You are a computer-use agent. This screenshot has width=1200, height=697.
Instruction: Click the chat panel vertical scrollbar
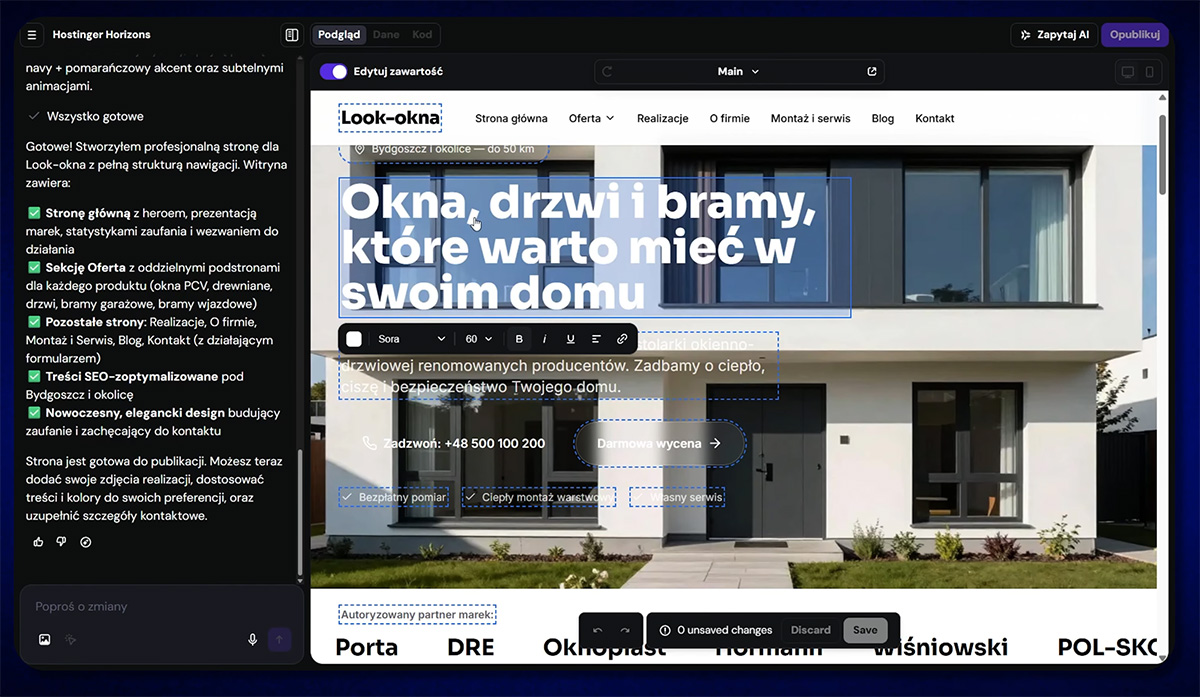click(x=300, y=516)
